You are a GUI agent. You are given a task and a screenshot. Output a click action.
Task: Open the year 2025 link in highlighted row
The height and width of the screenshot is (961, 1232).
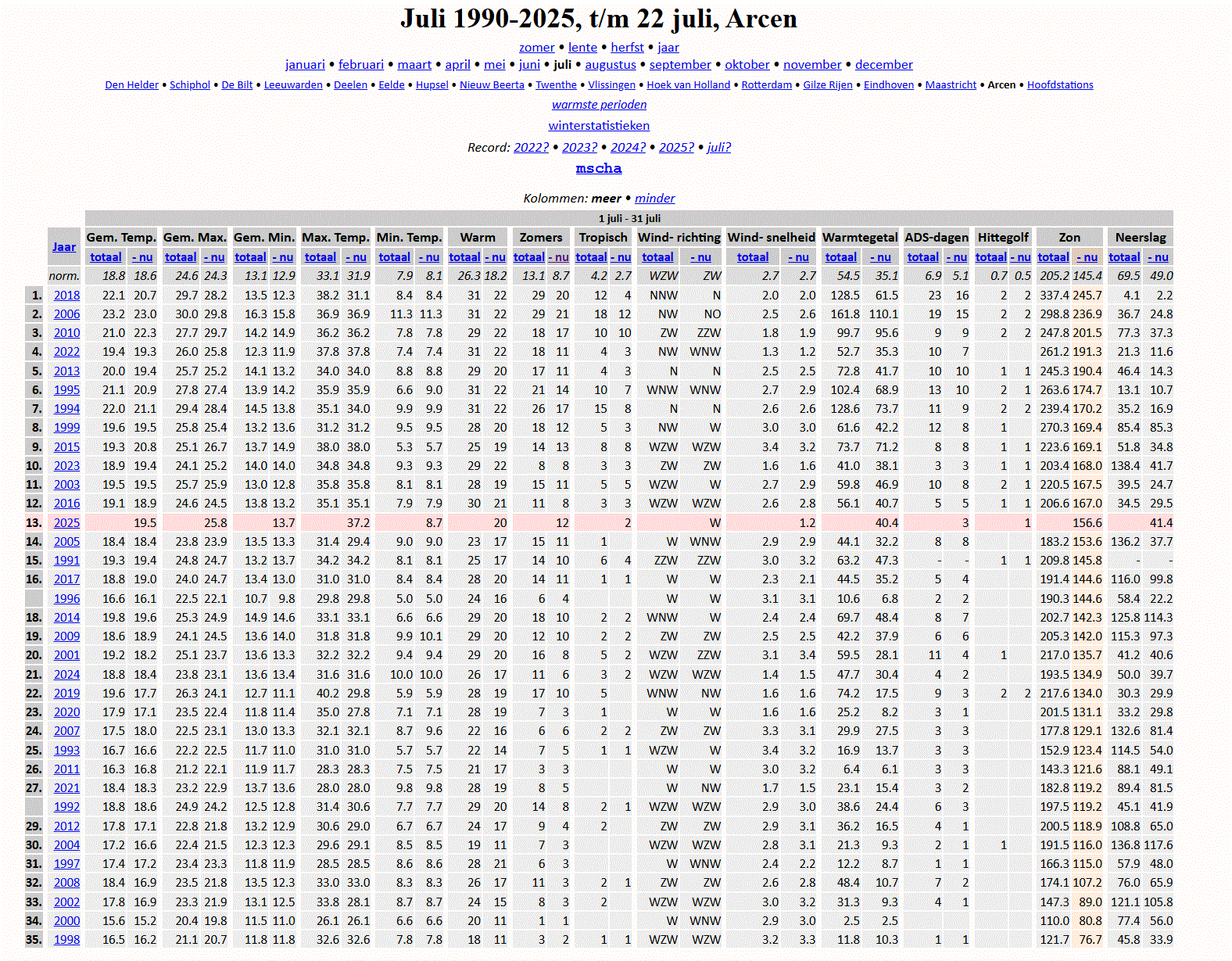(66, 523)
